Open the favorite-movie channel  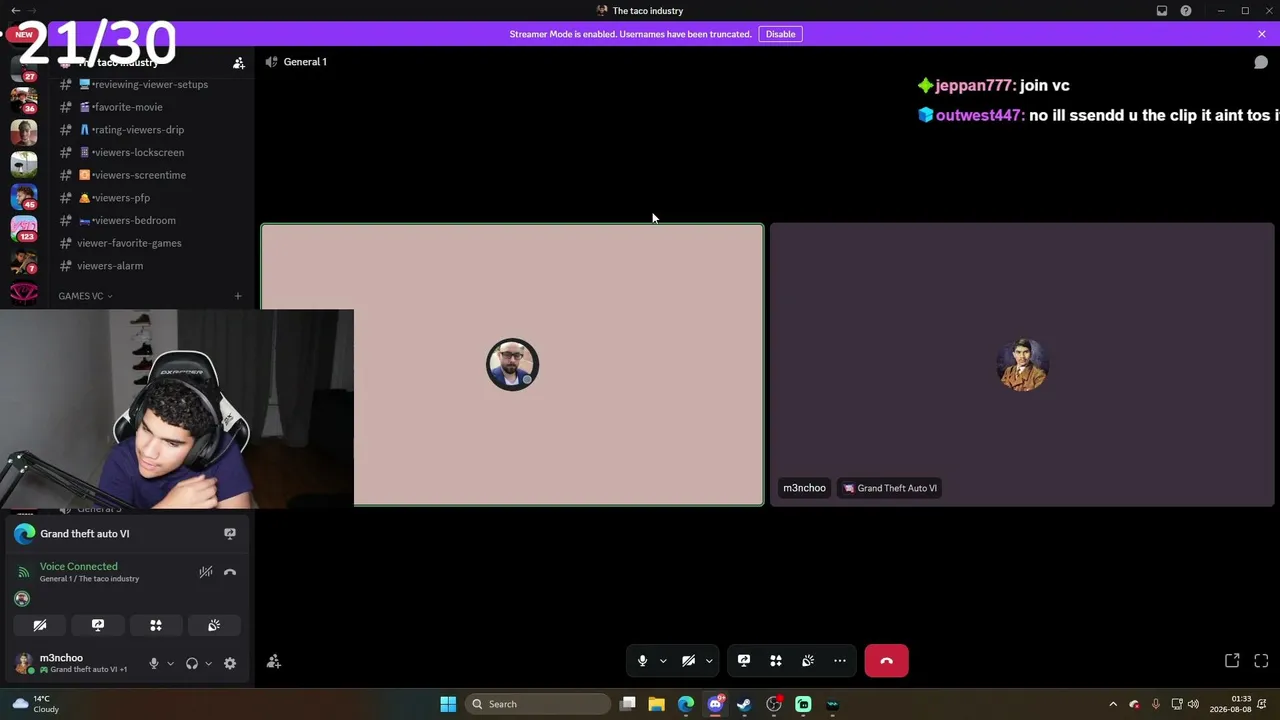tap(150, 107)
